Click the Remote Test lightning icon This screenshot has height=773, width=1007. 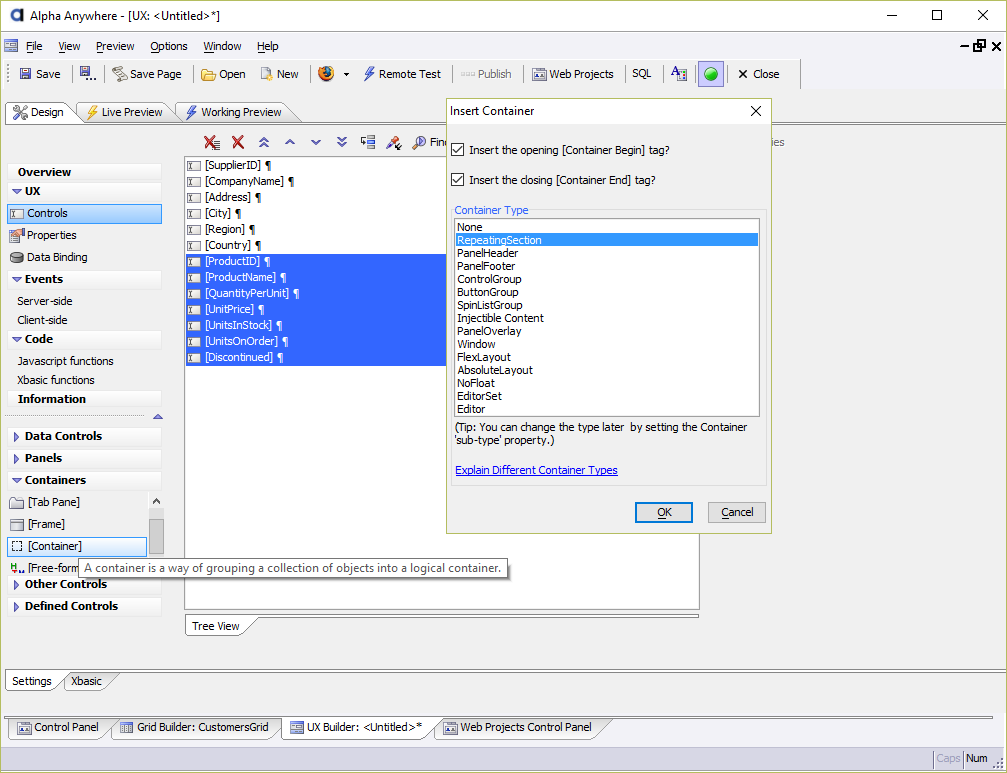pyautogui.click(x=369, y=74)
